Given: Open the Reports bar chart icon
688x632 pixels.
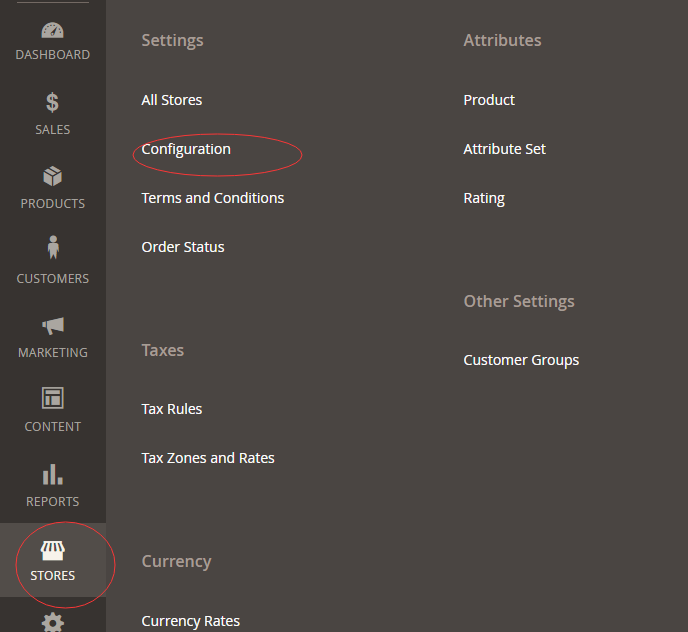Looking at the screenshot, I should pos(53,474).
